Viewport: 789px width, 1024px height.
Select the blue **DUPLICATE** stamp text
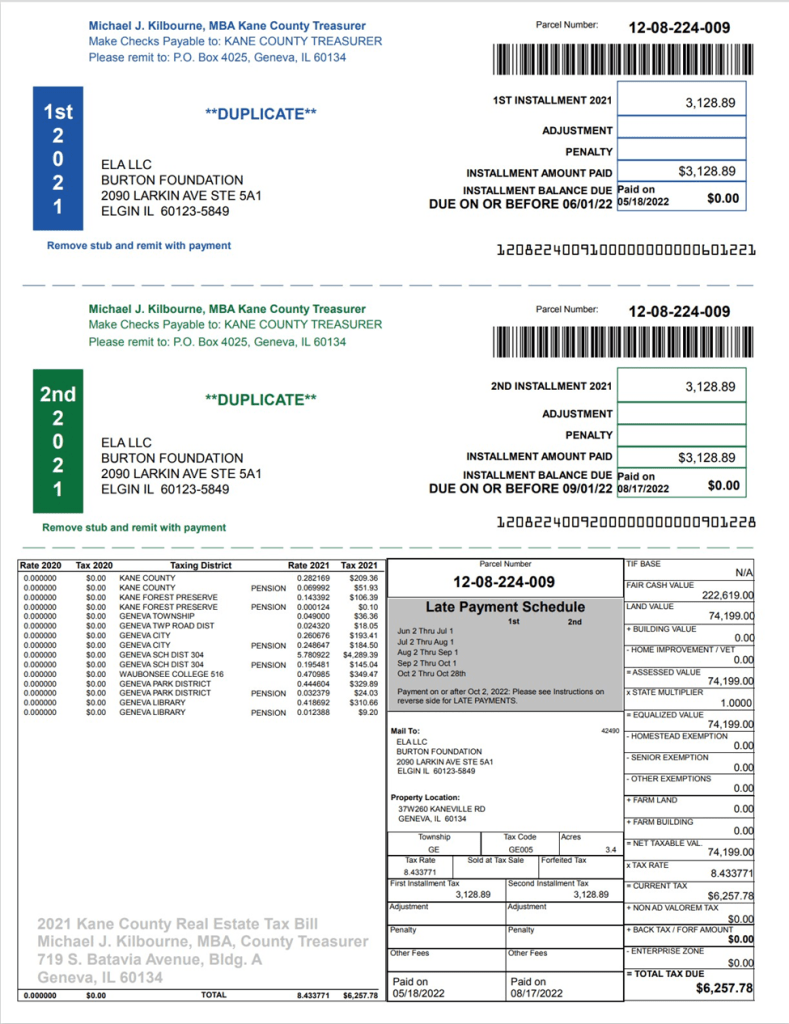(260, 114)
